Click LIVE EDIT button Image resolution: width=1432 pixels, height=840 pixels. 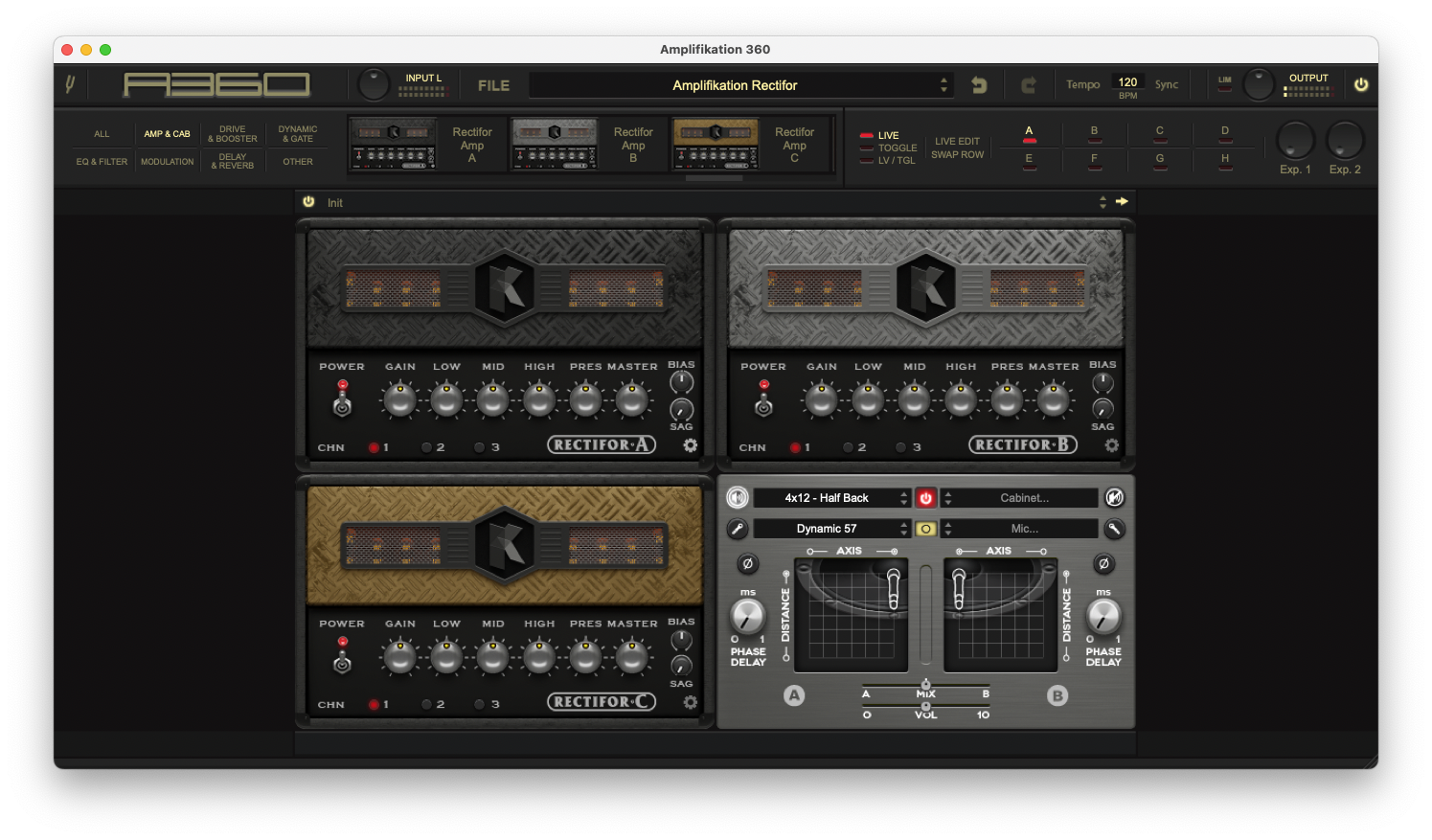point(957,142)
